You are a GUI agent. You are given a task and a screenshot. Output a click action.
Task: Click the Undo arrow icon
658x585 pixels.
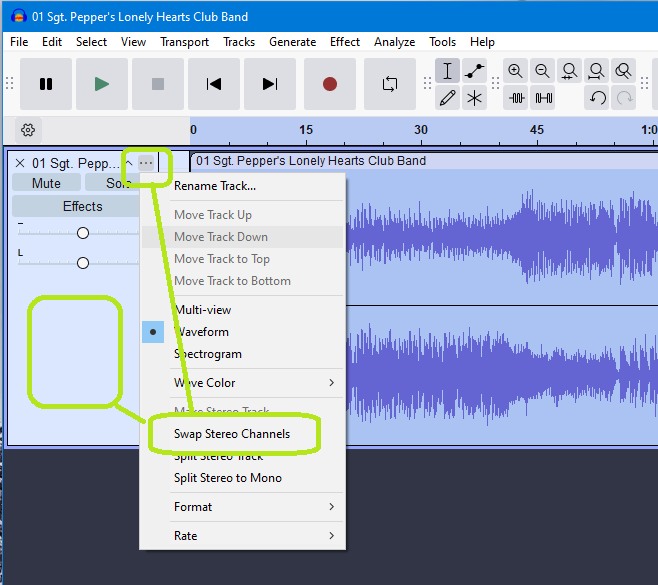[597, 98]
